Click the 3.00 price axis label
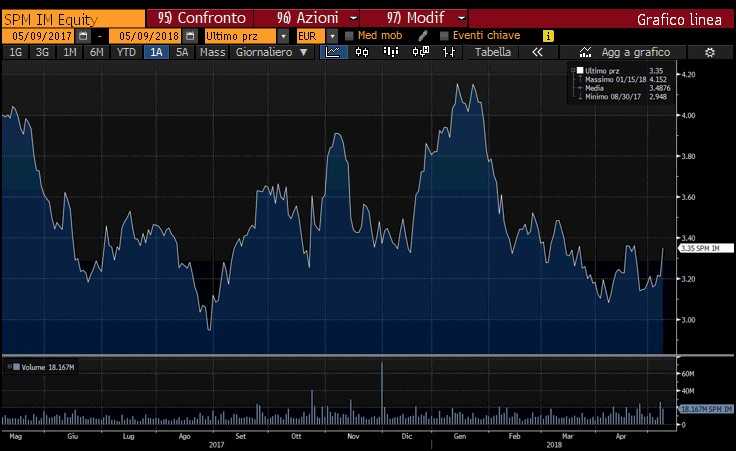The height and width of the screenshot is (451, 736). pyautogui.click(x=688, y=320)
